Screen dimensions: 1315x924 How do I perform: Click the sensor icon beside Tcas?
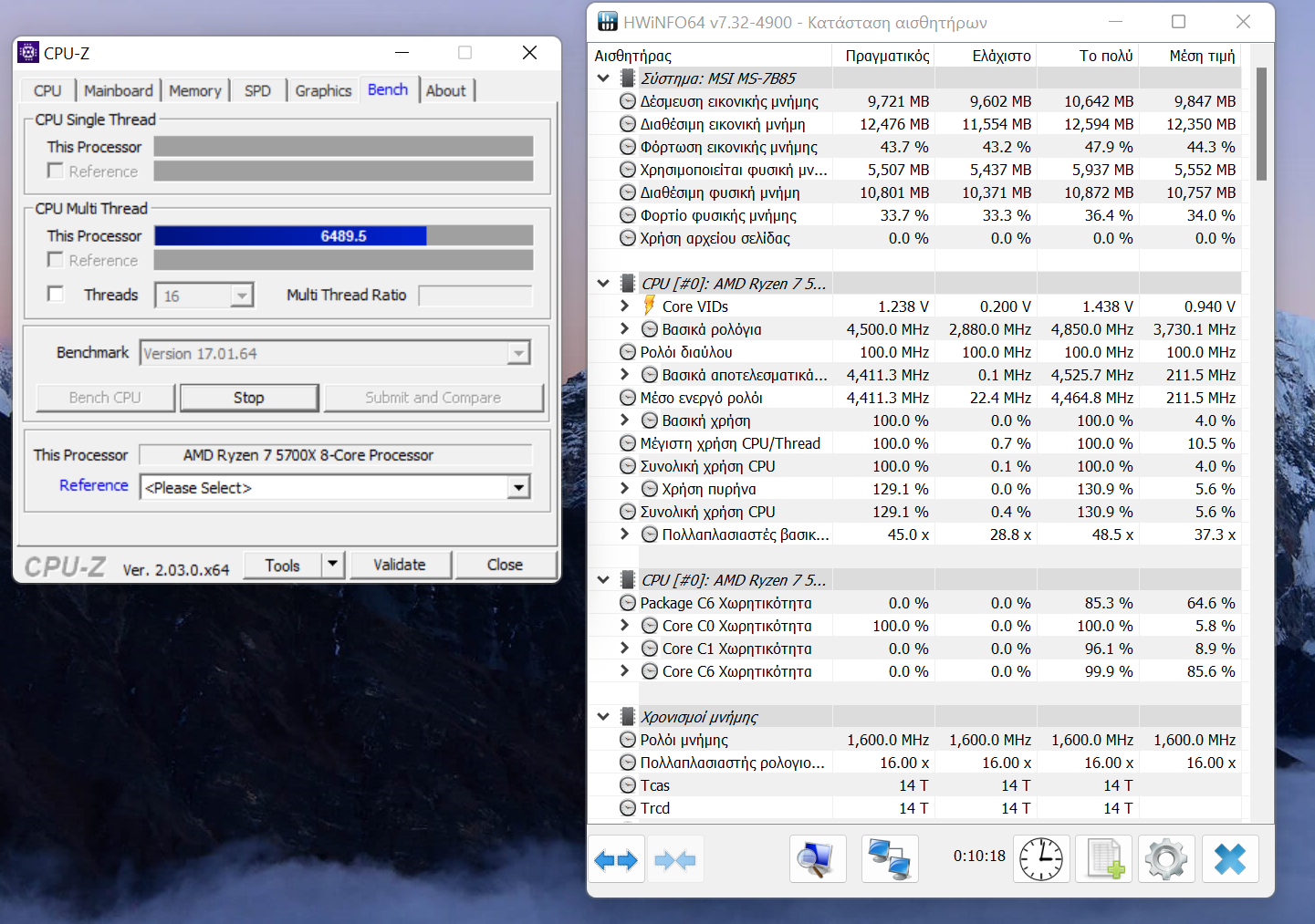coord(628,785)
